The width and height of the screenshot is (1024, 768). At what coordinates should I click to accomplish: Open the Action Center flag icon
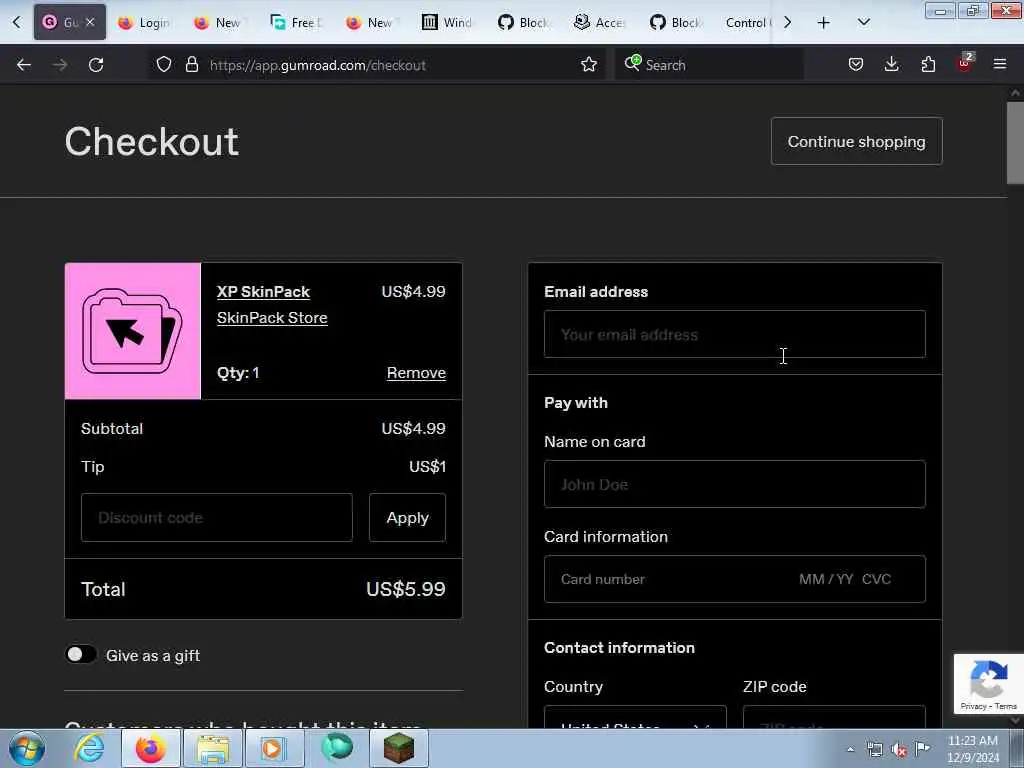[922, 749]
